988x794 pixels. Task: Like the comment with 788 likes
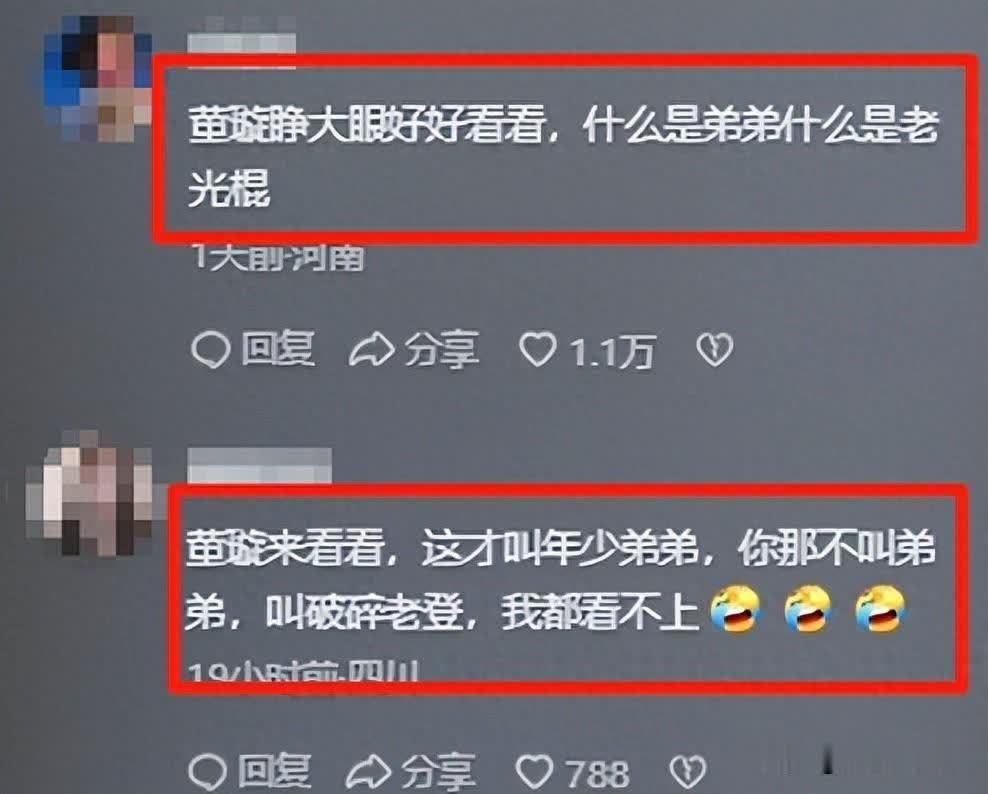[535, 772]
